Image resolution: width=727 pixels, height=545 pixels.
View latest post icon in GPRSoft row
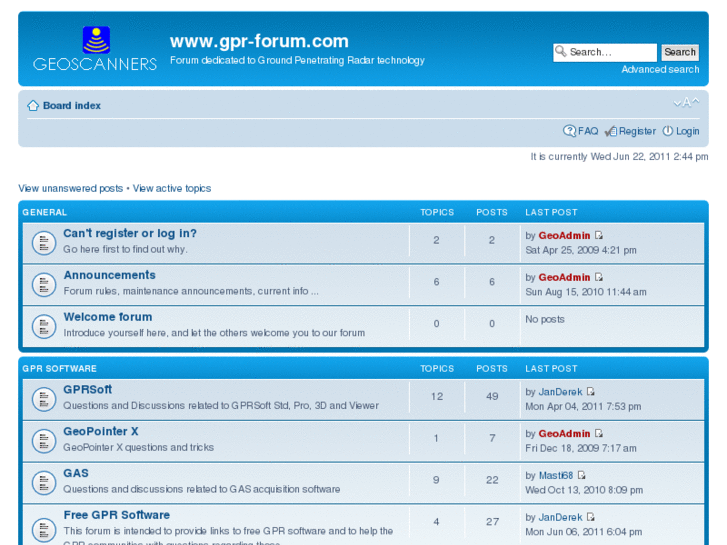click(x=591, y=391)
